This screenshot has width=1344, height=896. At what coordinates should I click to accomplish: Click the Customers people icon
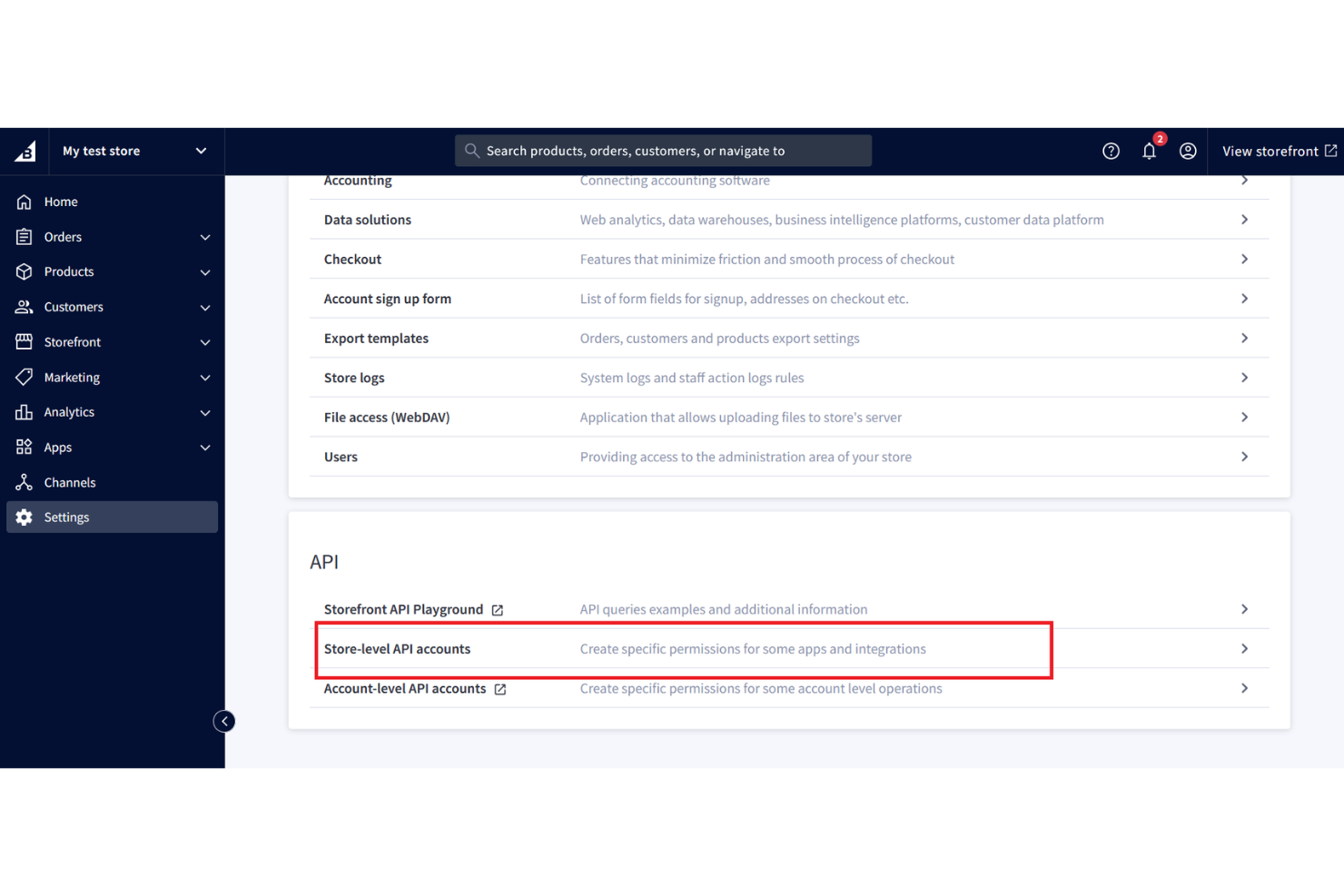(x=25, y=307)
